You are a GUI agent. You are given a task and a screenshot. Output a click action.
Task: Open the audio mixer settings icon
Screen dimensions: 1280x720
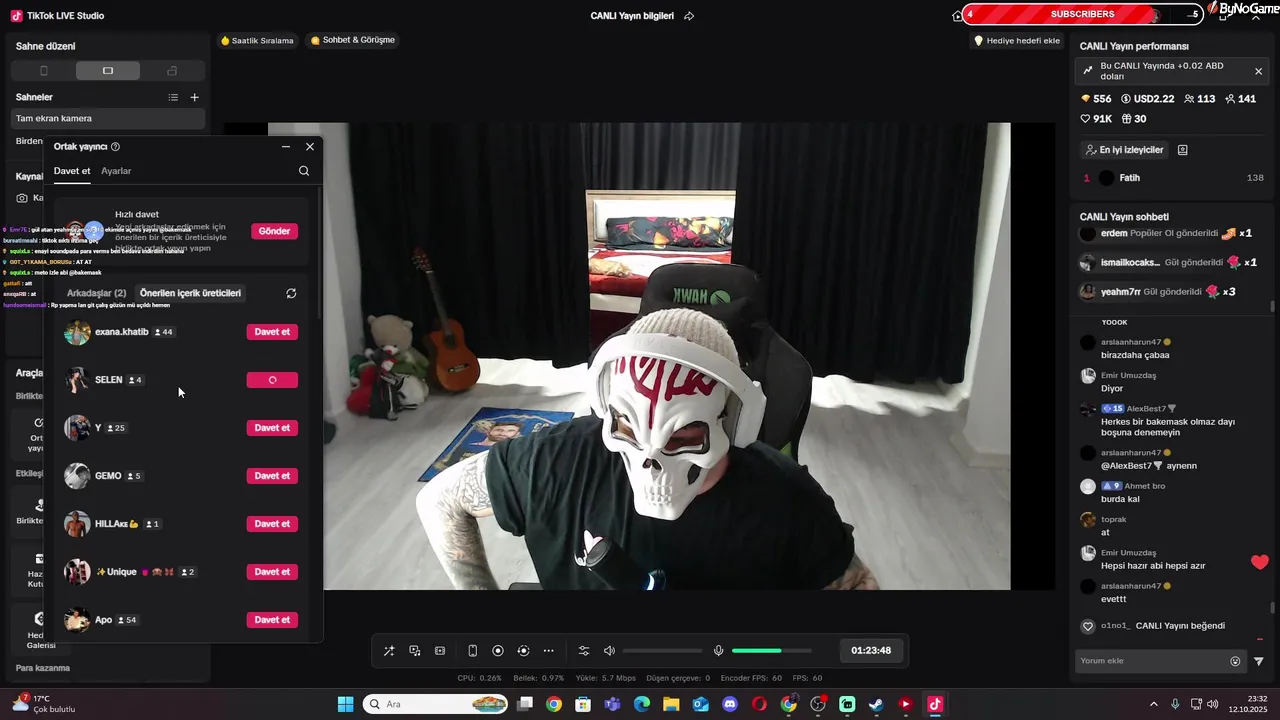click(584, 651)
